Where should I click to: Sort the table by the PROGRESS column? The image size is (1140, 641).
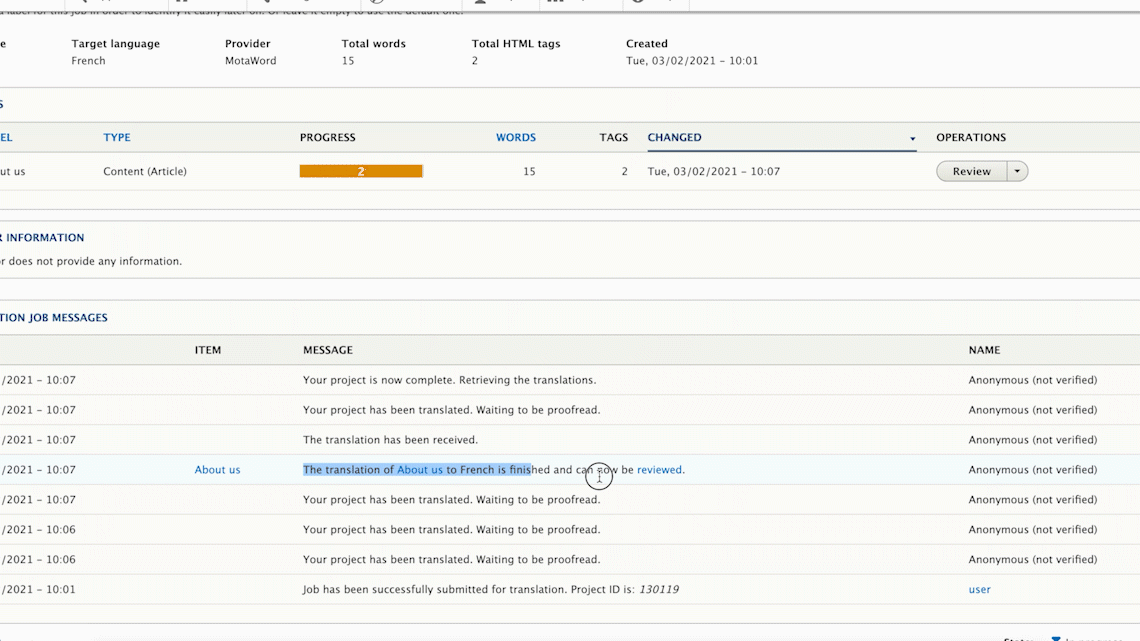click(x=328, y=137)
